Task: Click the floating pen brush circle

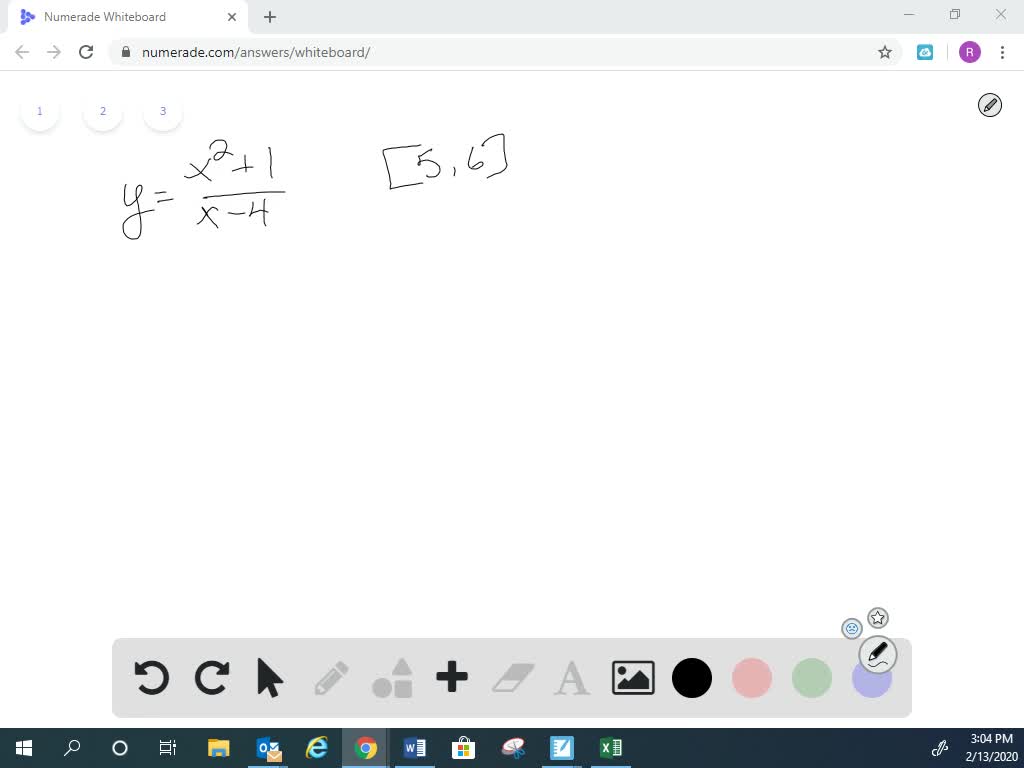Action: click(877, 653)
